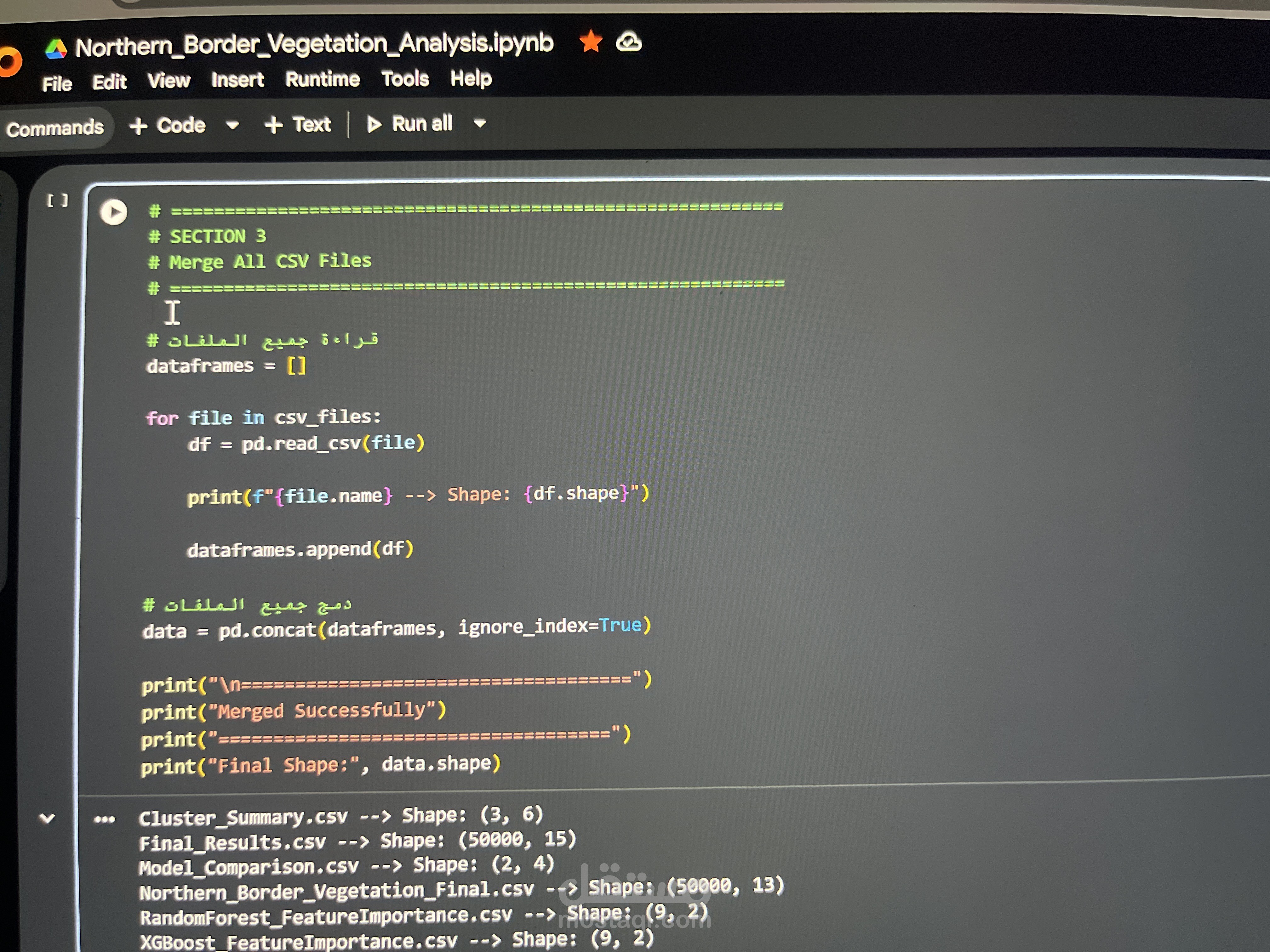
Task: Click the '# Merge All CSV Files' comment
Action: (260, 262)
